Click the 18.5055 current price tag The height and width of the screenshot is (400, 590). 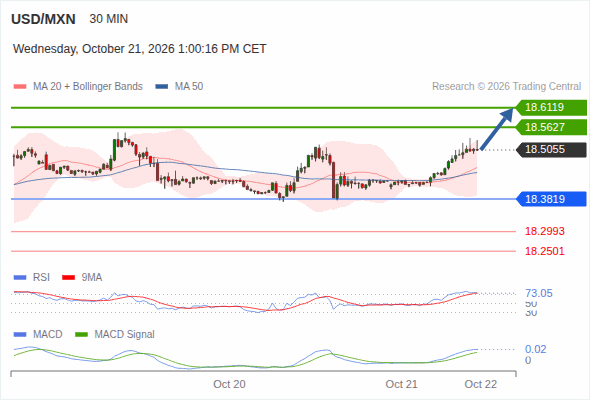coord(551,149)
